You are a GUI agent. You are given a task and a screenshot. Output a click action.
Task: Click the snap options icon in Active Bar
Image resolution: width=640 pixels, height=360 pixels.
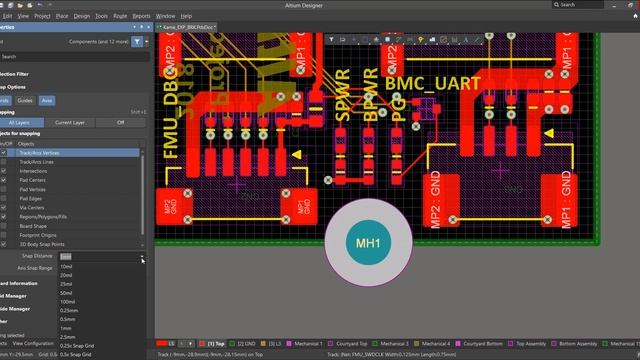click(x=342, y=40)
